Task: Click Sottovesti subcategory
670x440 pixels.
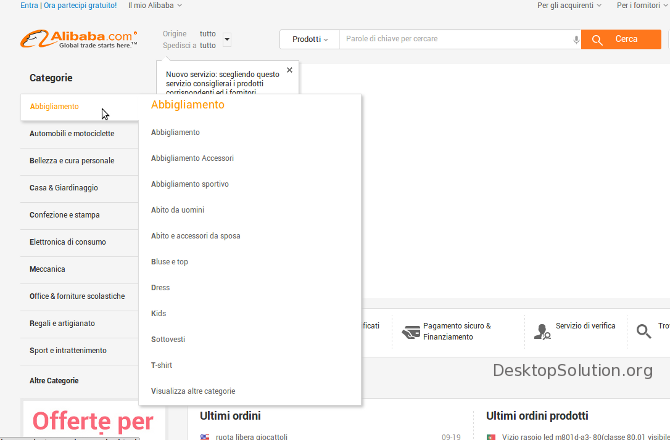Action: point(168,339)
